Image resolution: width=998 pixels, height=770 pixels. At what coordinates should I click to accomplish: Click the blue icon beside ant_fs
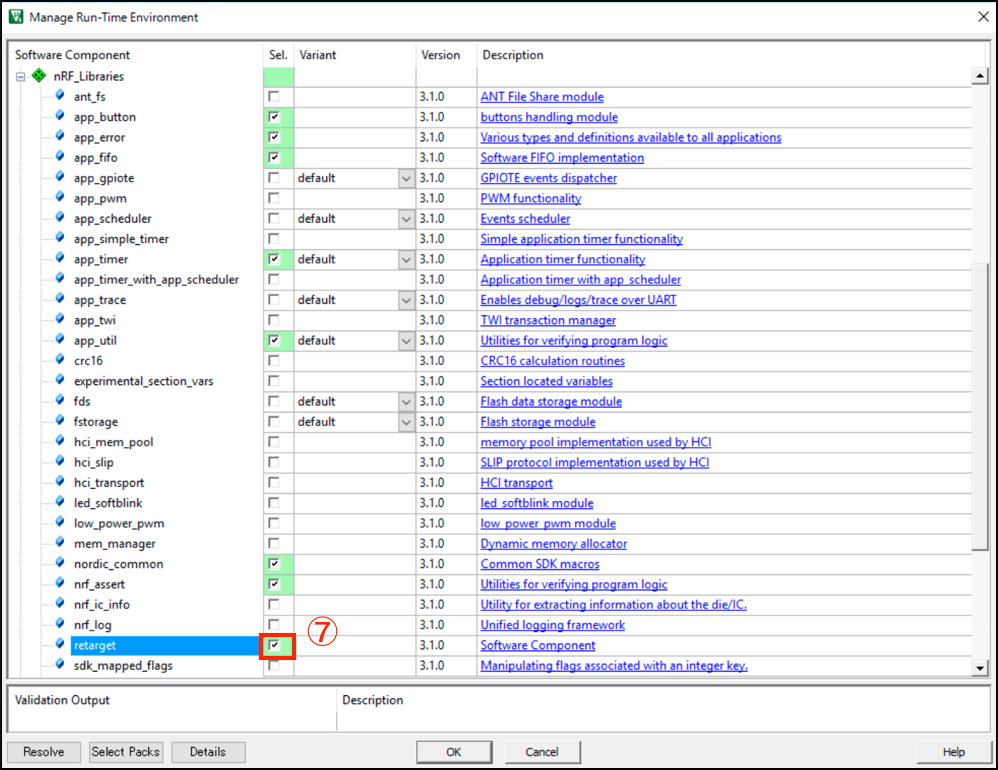point(59,96)
